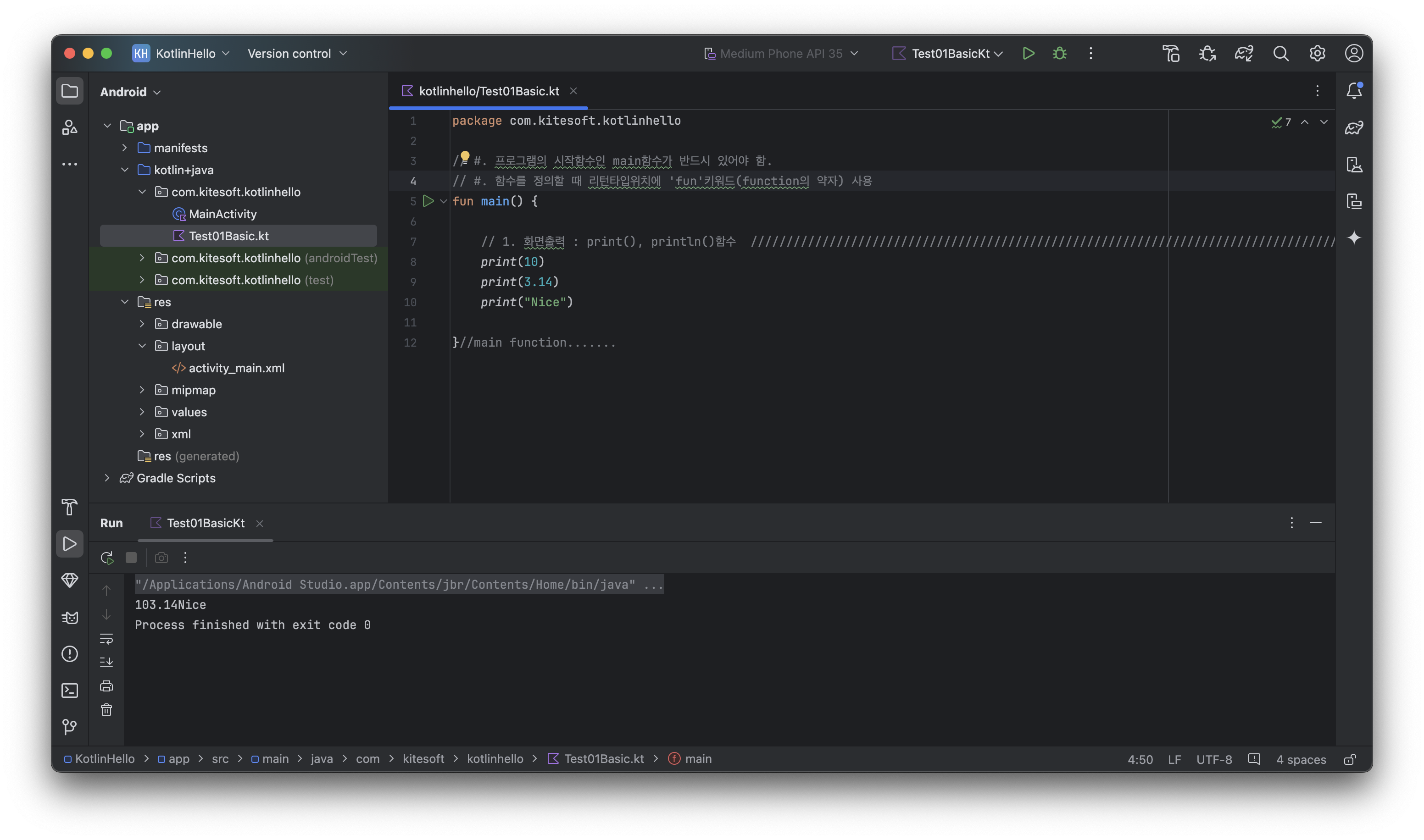Toggle the read-only lock in status bar

[x=1350, y=759]
